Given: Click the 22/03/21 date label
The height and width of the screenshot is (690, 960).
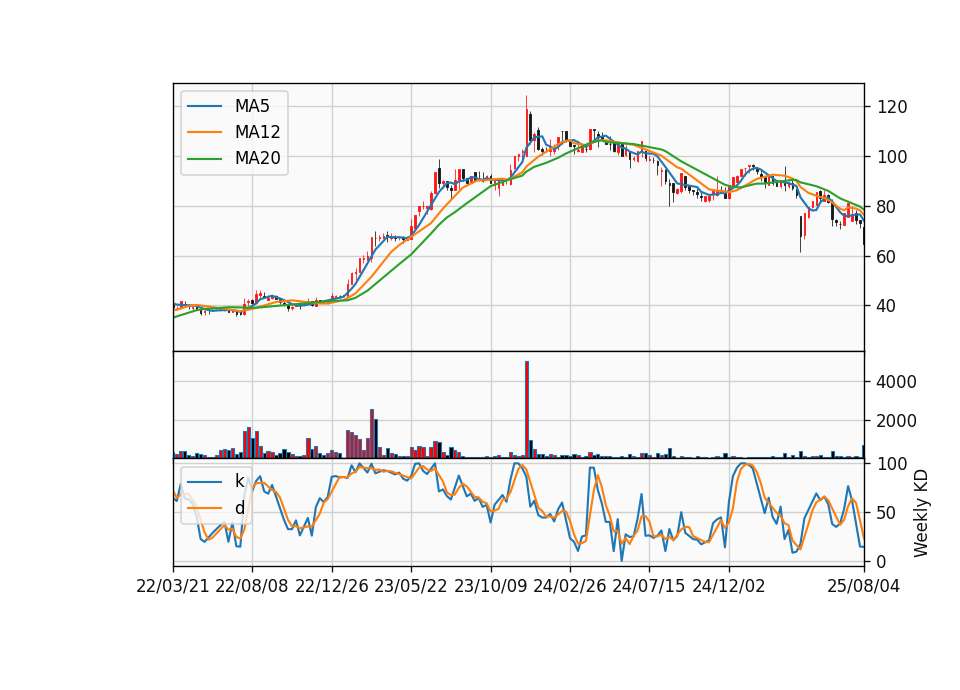Looking at the screenshot, I should click(x=173, y=586).
